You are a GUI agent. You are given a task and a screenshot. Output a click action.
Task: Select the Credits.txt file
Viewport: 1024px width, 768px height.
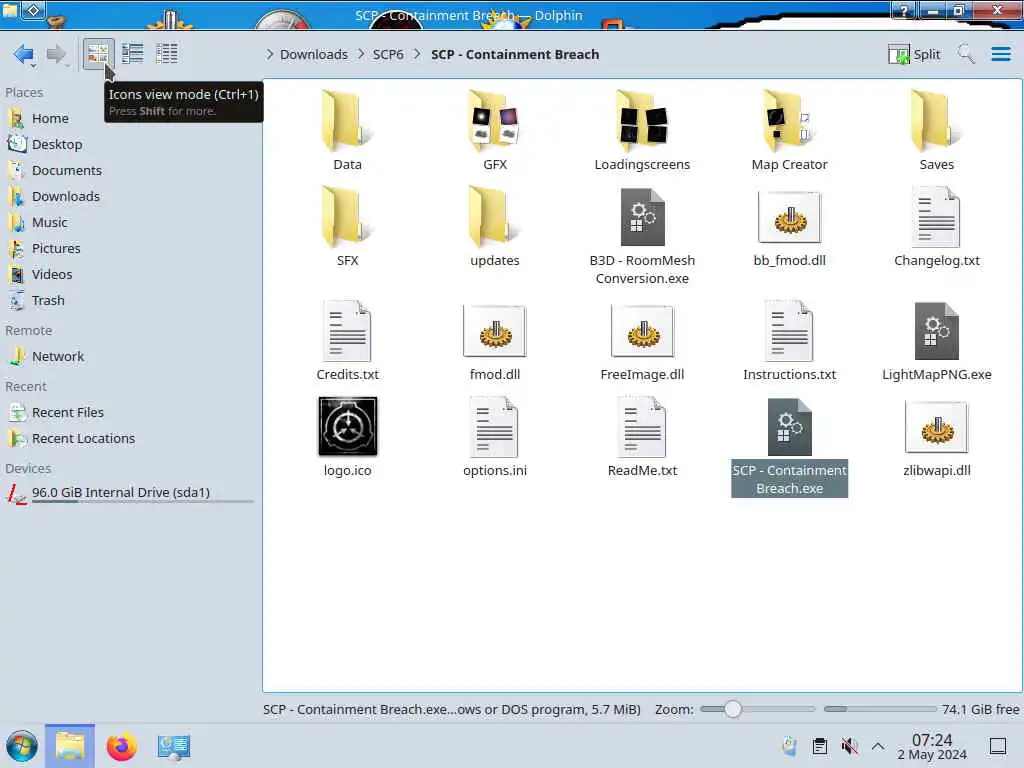tap(347, 341)
